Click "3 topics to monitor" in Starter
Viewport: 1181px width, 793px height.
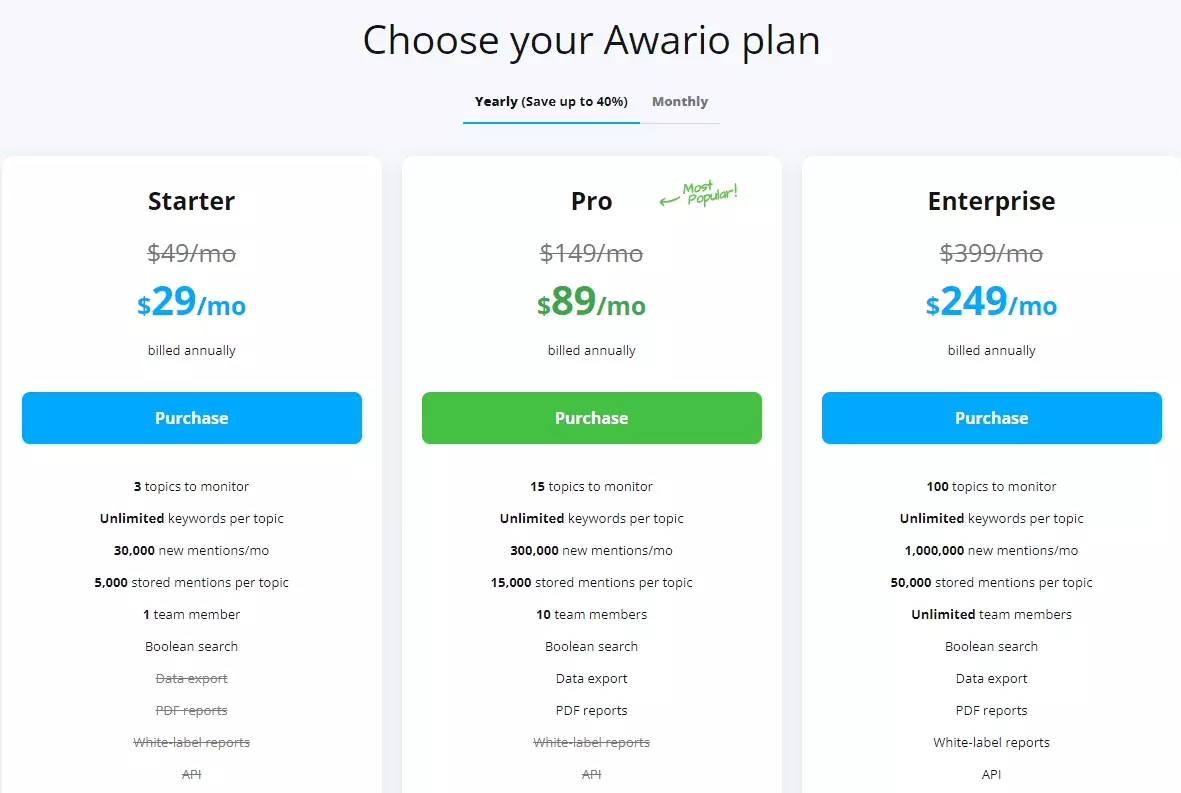coord(192,487)
